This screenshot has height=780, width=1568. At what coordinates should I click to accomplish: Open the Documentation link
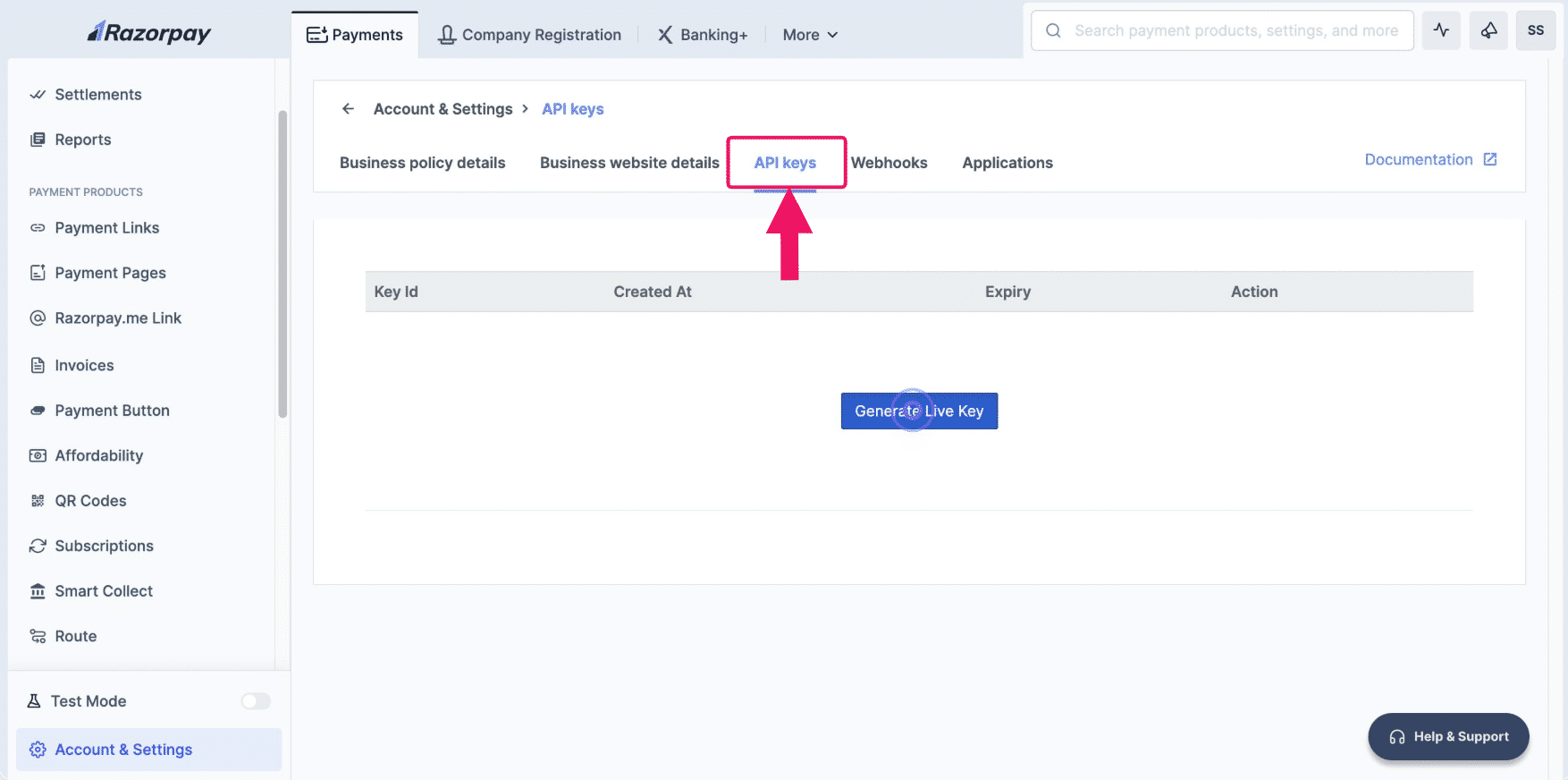coord(1419,159)
